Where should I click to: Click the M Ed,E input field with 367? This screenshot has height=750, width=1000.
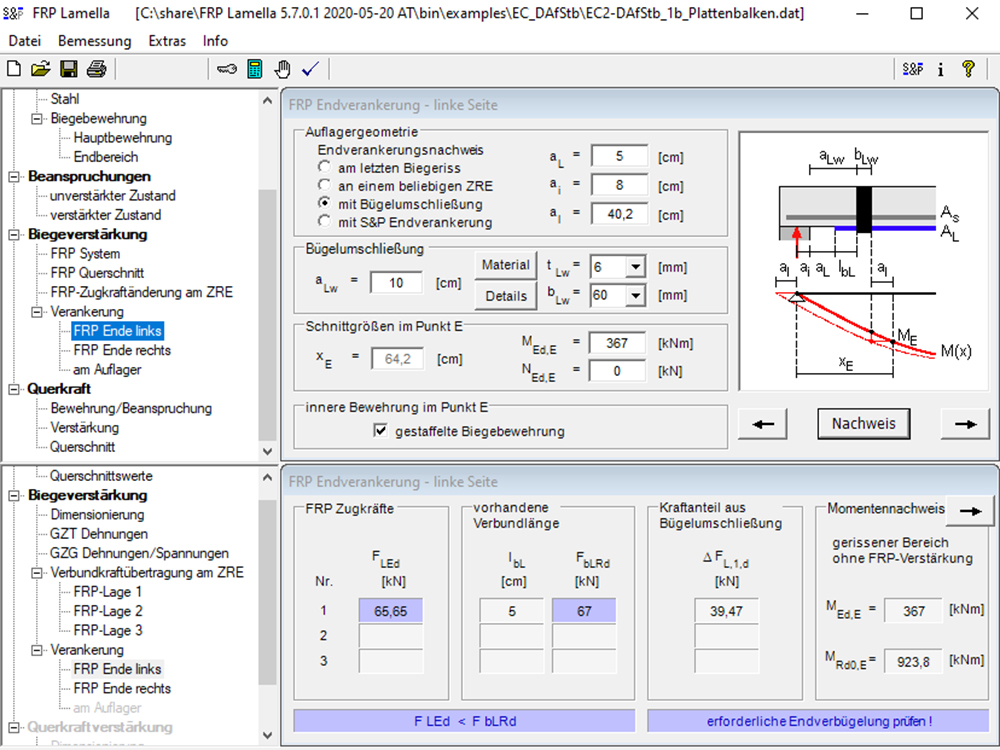(x=617, y=343)
